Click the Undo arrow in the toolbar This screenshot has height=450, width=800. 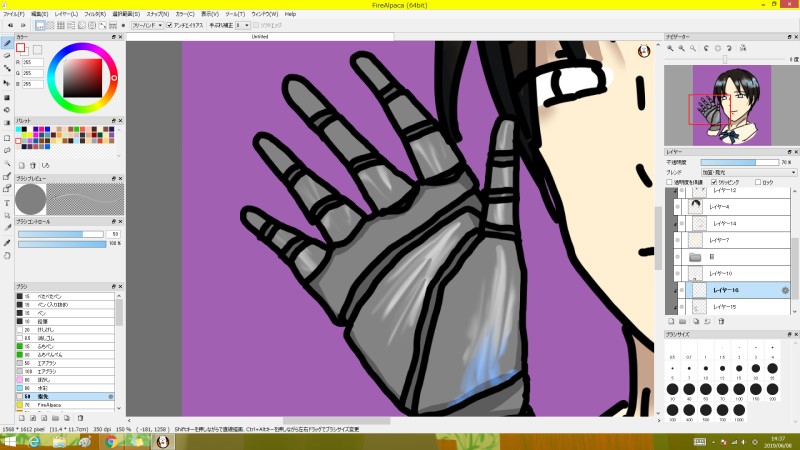[x=10, y=25]
